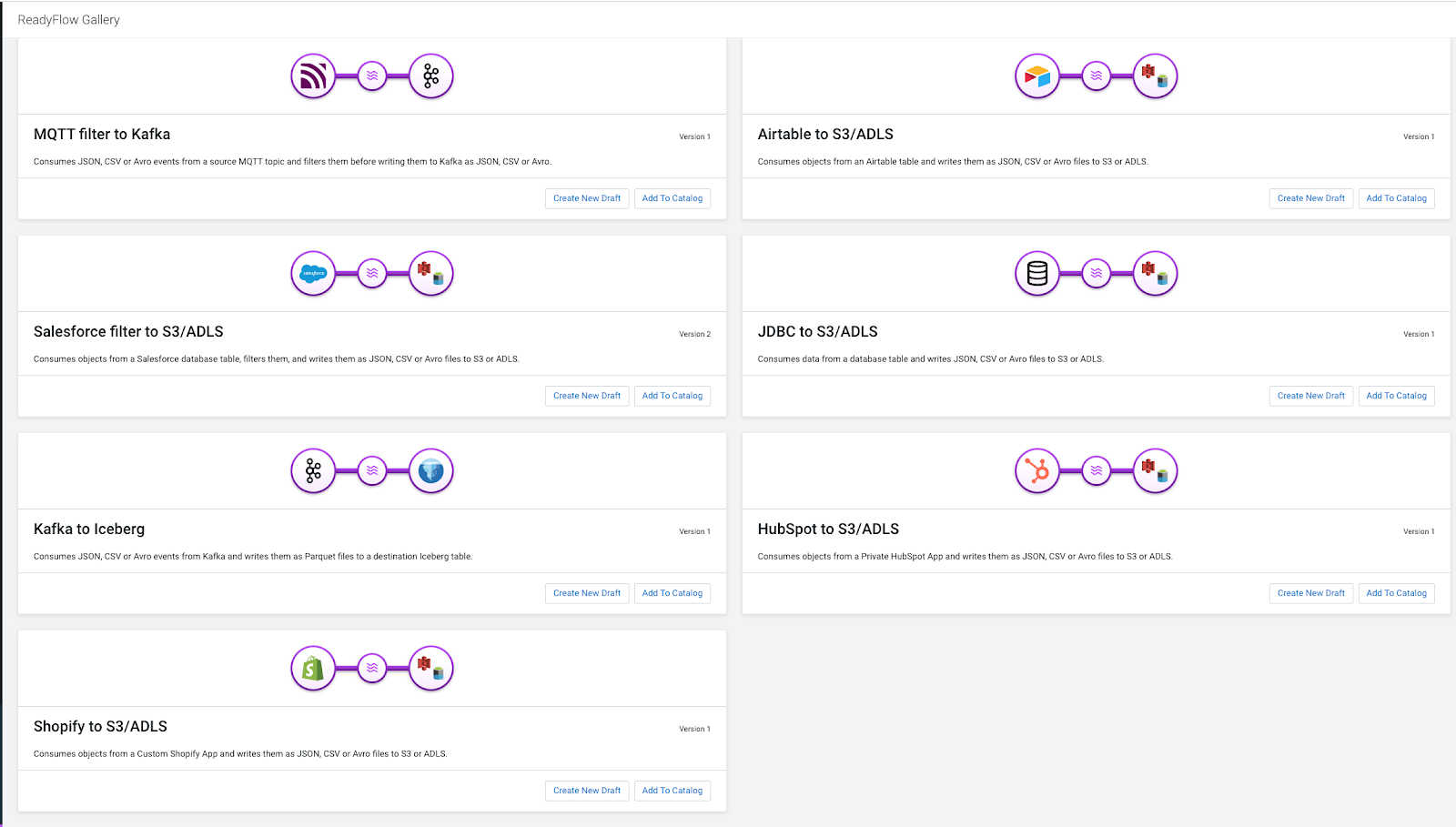Screen dimensions: 1456x827
Task: Click the MQTT source icon
Action: [313, 76]
